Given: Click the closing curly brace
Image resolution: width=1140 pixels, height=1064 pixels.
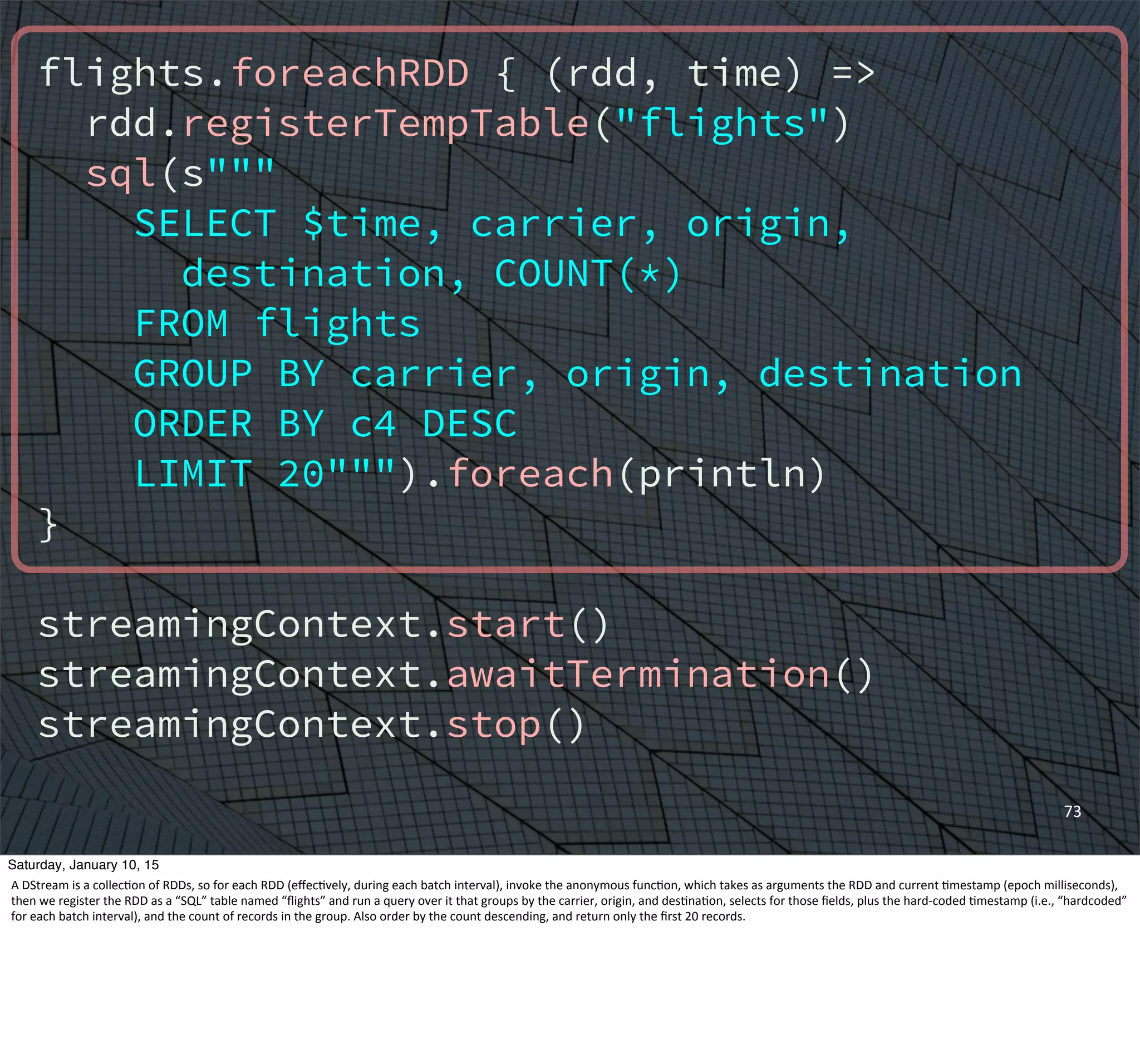Looking at the screenshot, I should tap(48, 525).
